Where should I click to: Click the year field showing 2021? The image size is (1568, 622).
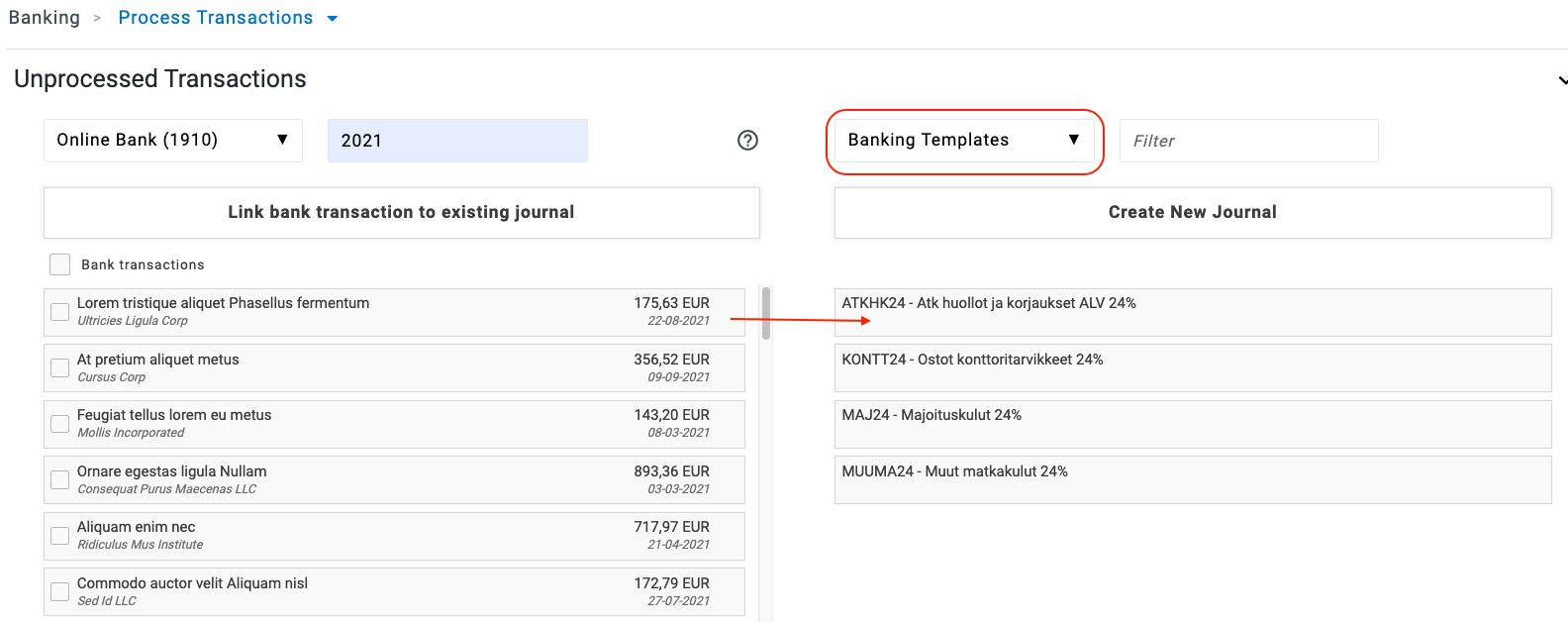point(456,141)
